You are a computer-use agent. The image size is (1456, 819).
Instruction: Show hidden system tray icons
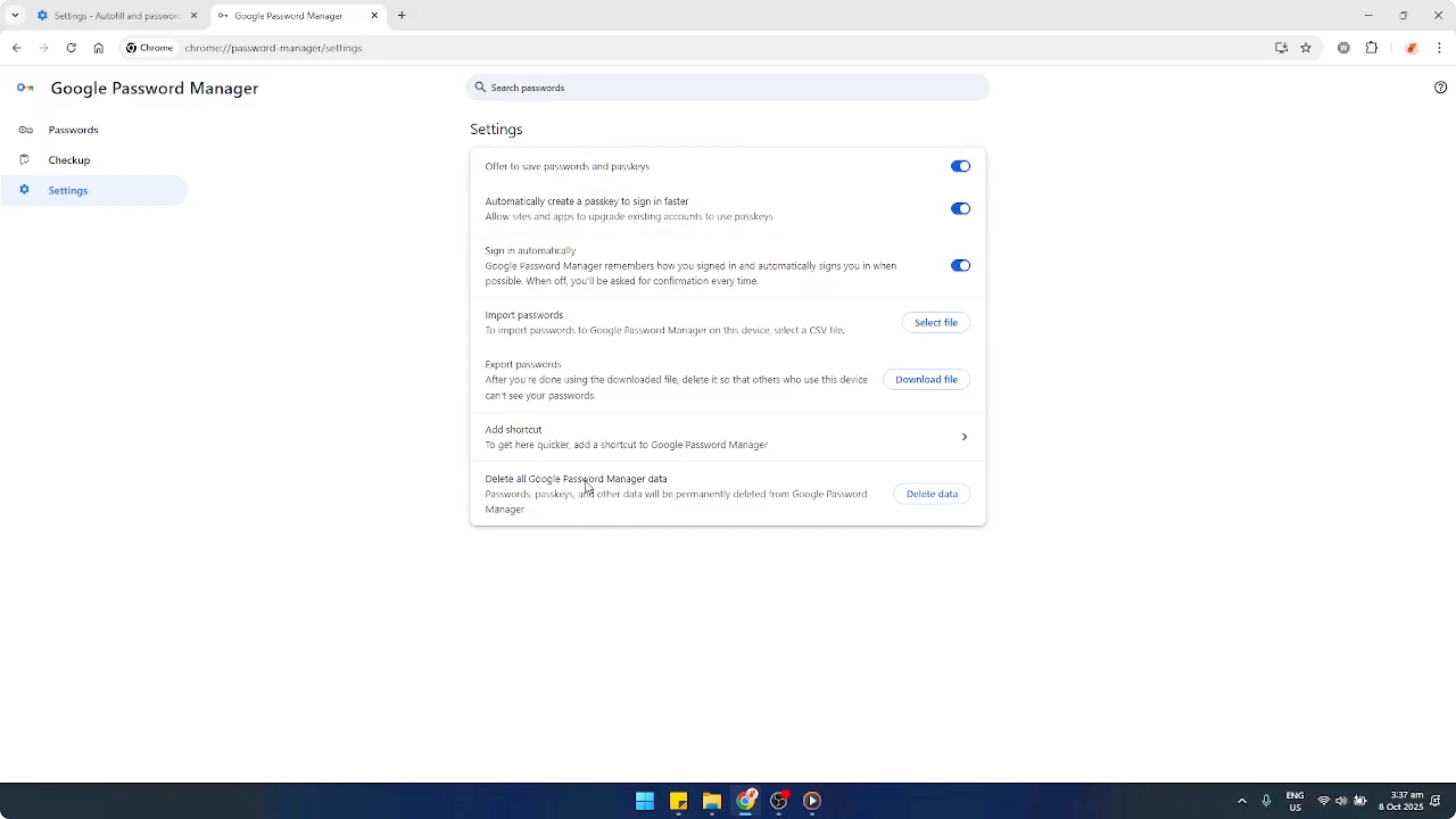click(x=1242, y=801)
